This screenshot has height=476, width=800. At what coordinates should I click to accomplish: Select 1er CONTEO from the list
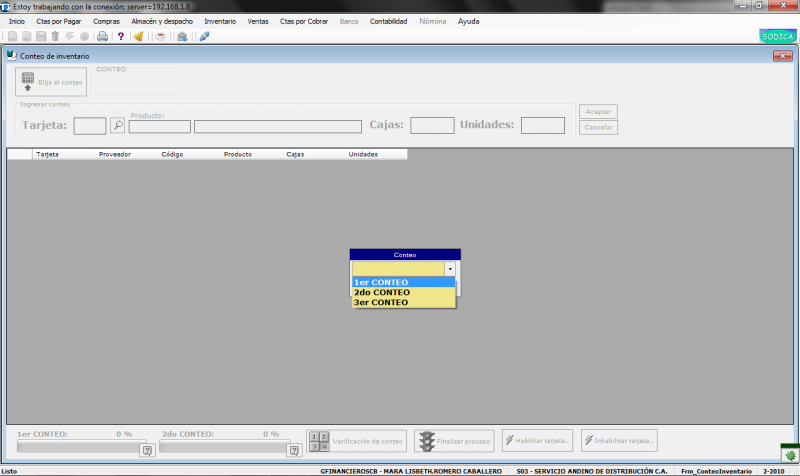pyautogui.click(x=404, y=282)
